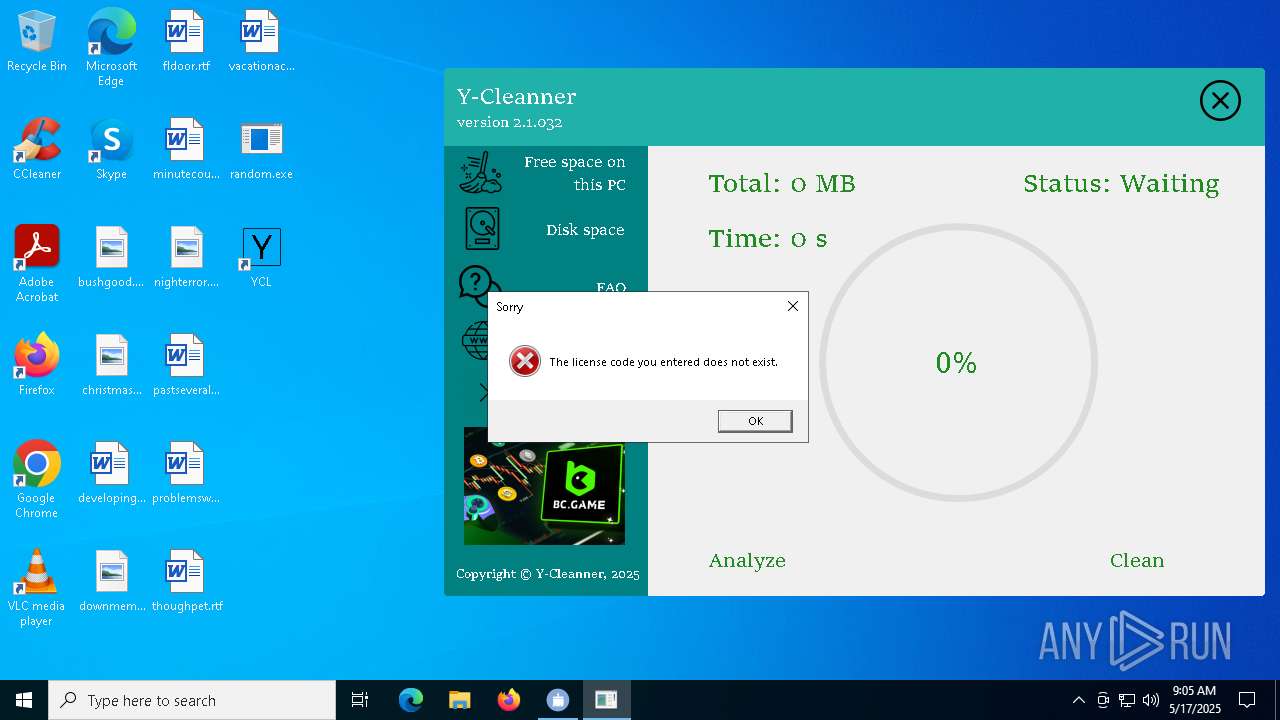Click OK in the Sorry dialog
Viewport: 1280px width, 720px height.
point(755,421)
